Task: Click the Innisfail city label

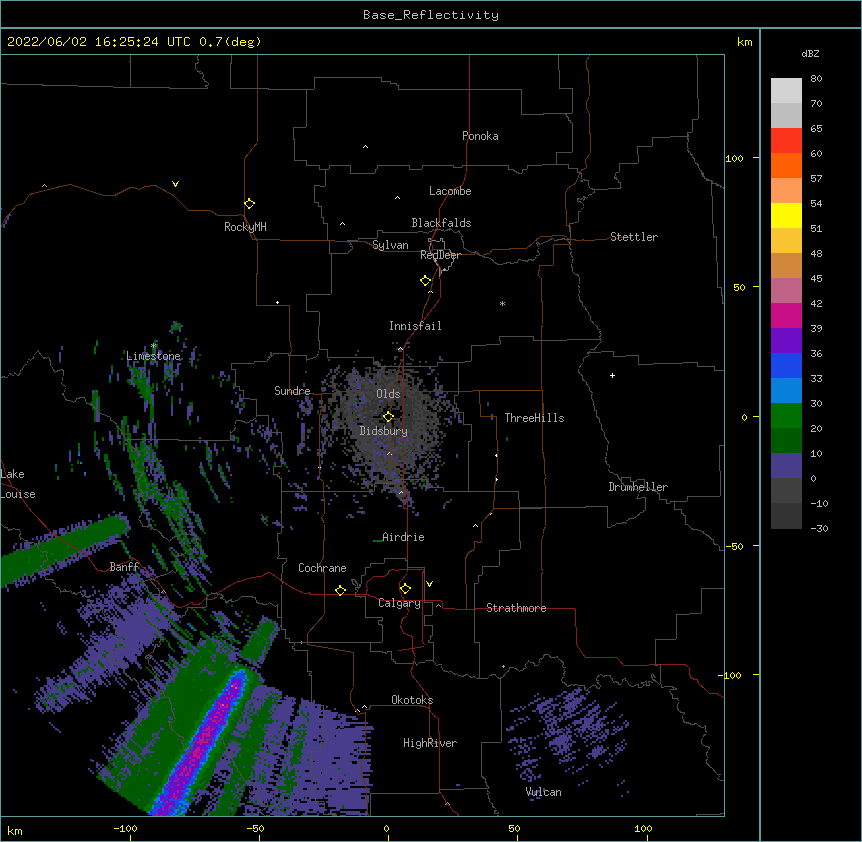Action: pyautogui.click(x=415, y=326)
